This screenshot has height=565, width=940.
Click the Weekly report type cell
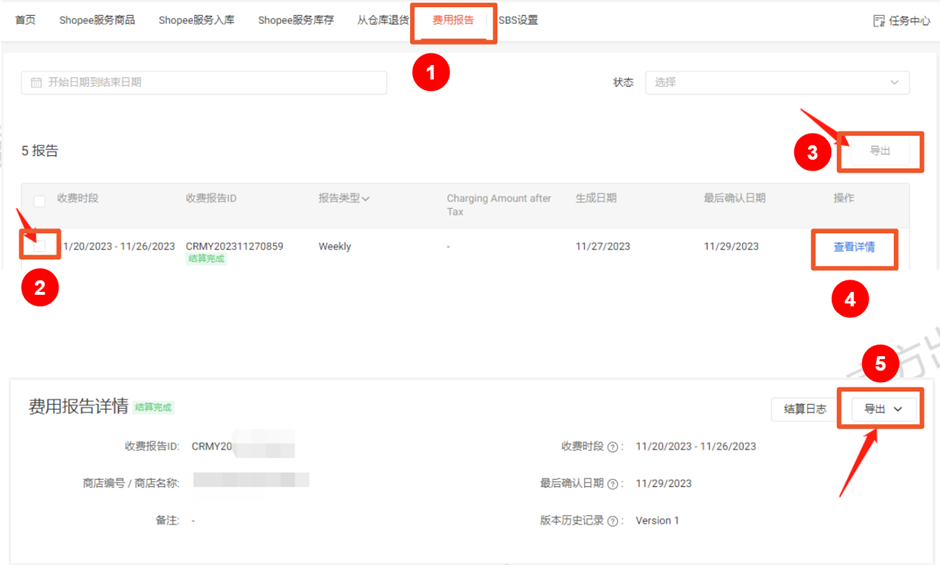[x=335, y=247]
